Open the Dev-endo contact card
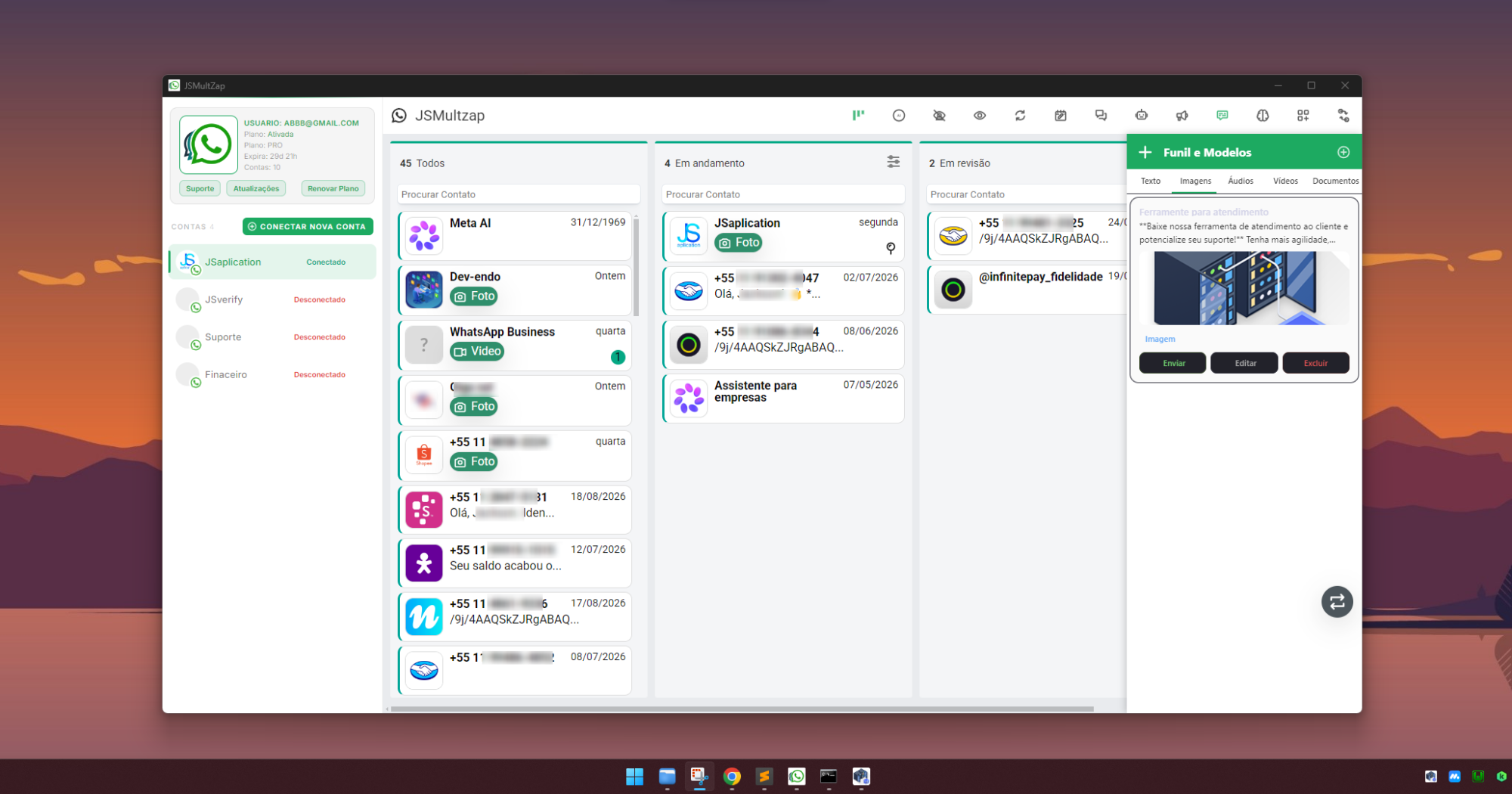Image resolution: width=1512 pixels, height=794 pixels. click(x=515, y=290)
